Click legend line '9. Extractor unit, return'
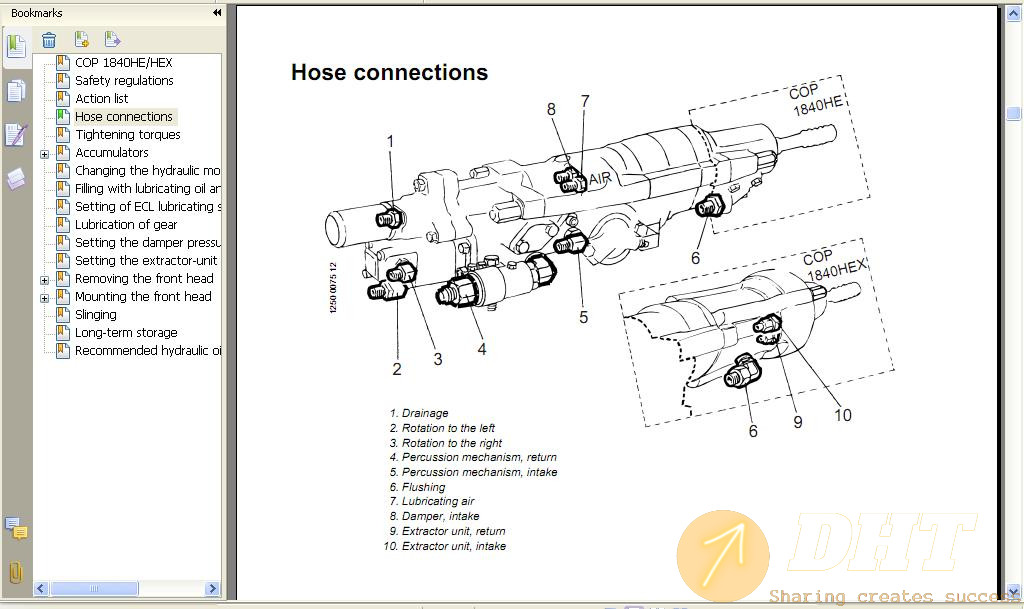1024x609 pixels. [x=447, y=531]
